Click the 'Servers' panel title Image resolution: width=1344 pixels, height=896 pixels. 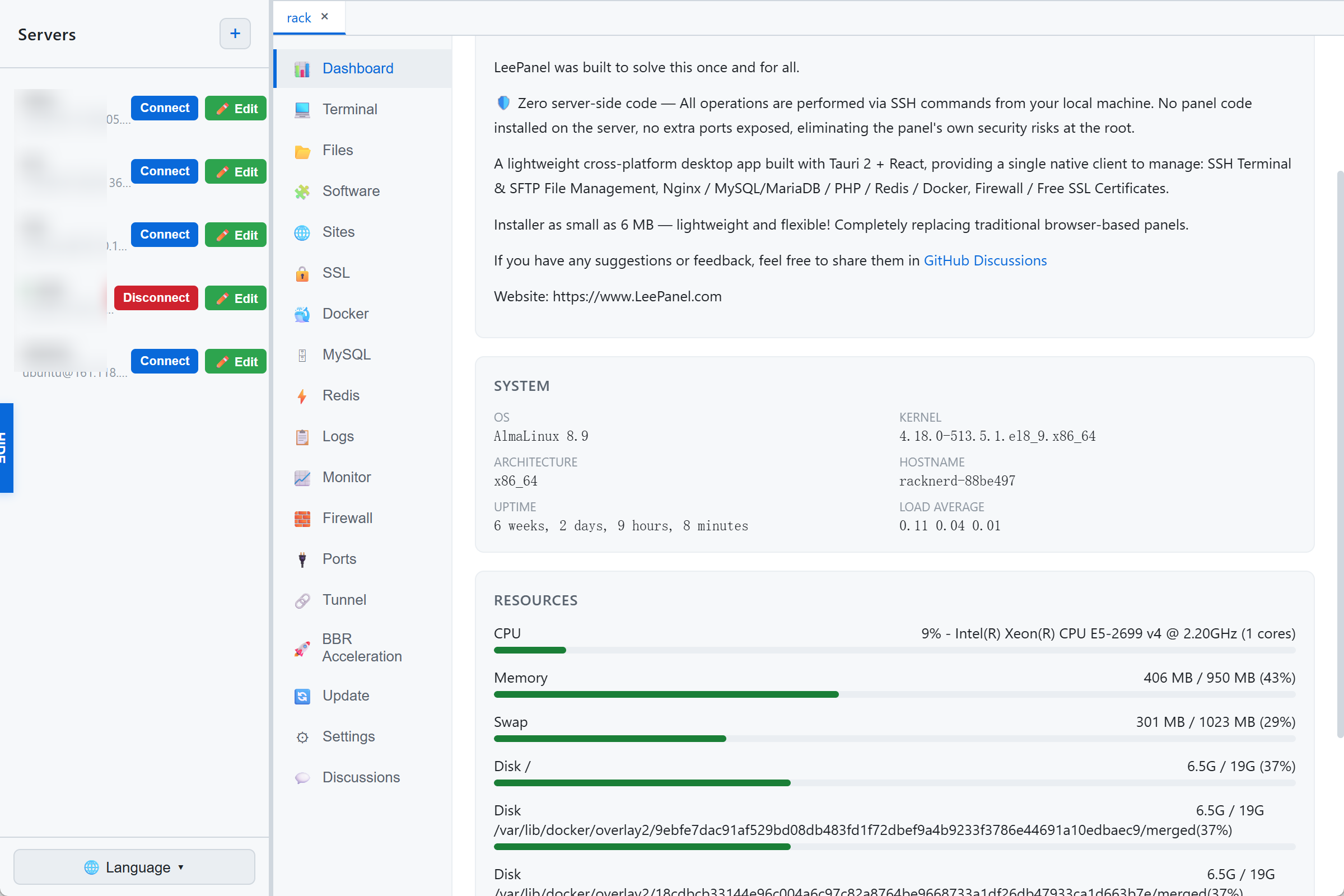pyautogui.click(x=47, y=35)
